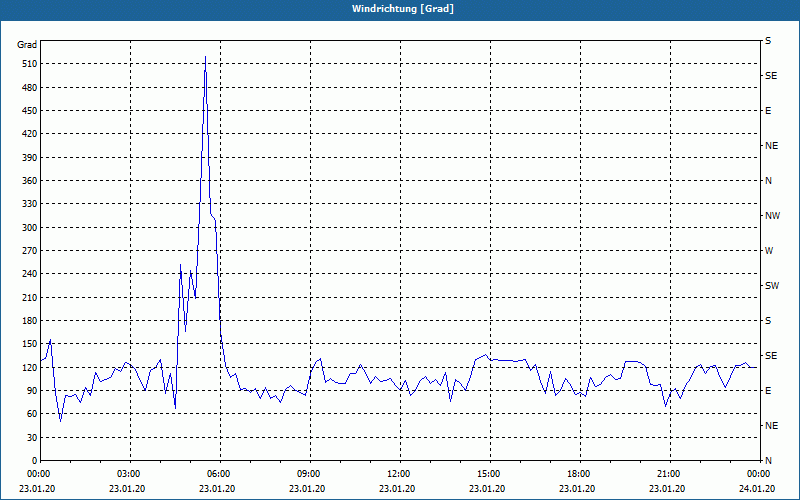Click the wind direction curve's highest peak
The height and width of the screenshot is (500, 800).
coord(205,57)
